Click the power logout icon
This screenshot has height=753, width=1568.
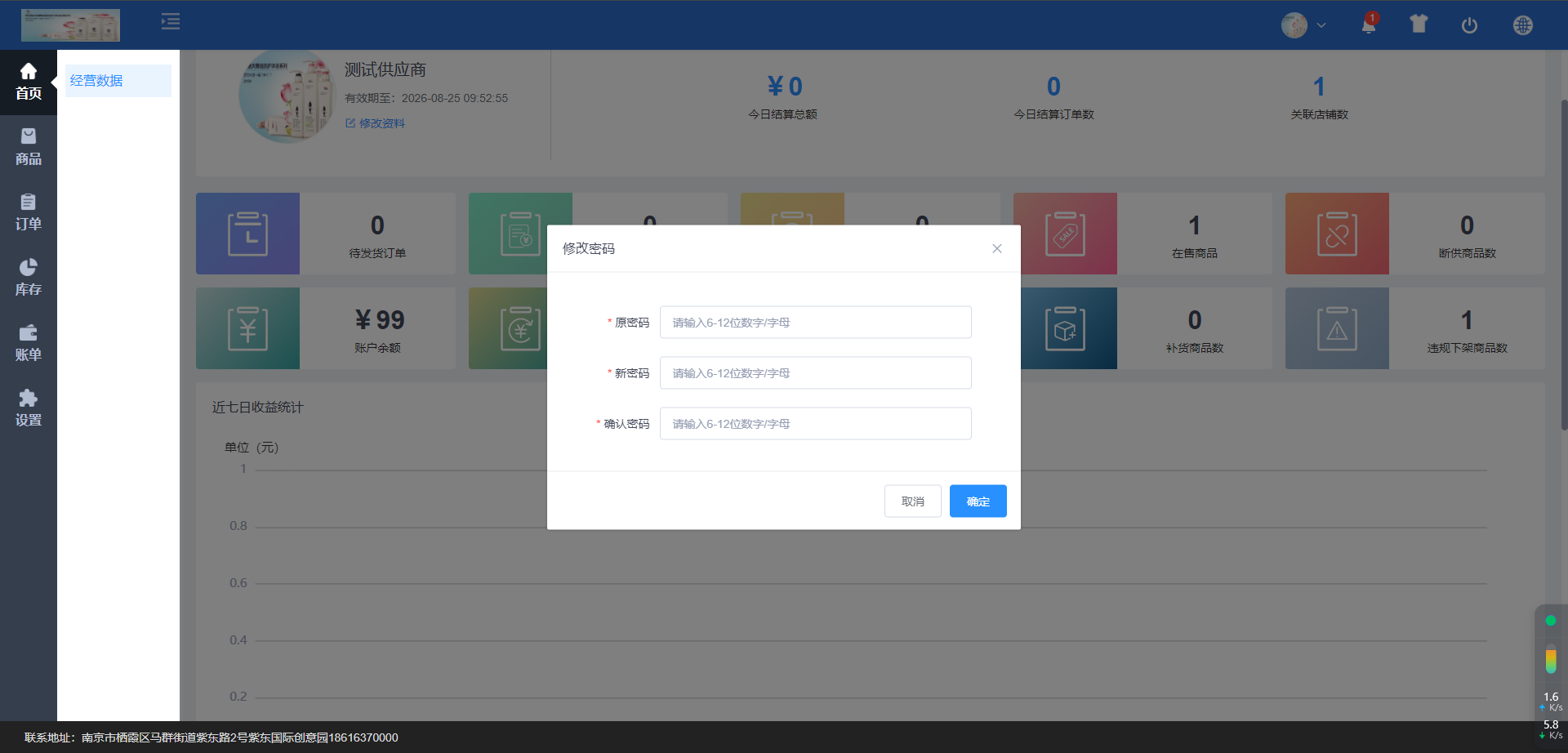click(x=1469, y=25)
